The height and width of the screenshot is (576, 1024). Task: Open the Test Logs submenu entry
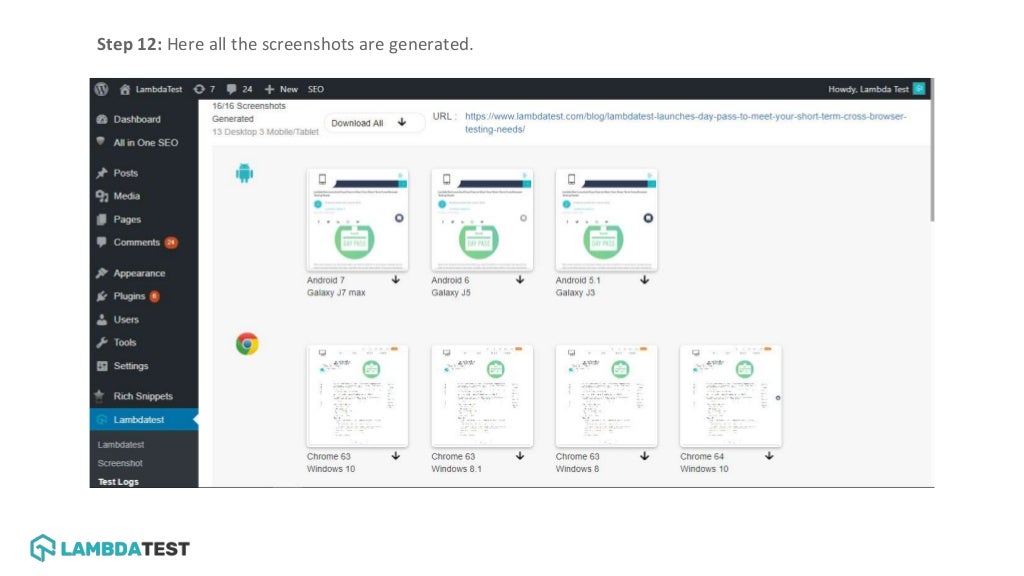118,482
